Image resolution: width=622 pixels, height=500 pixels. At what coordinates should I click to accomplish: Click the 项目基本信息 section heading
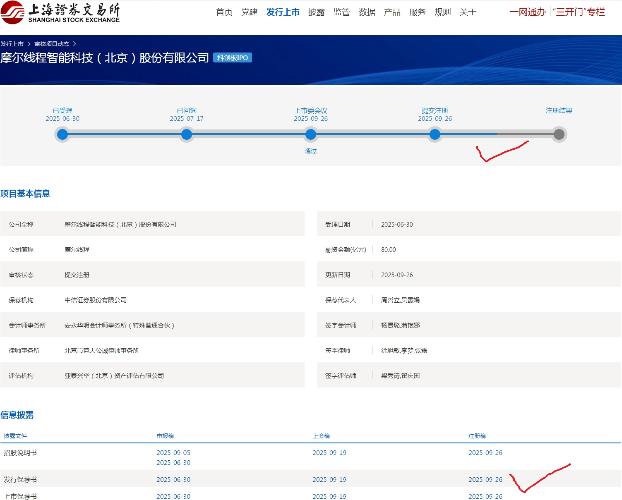click(25, 194)
